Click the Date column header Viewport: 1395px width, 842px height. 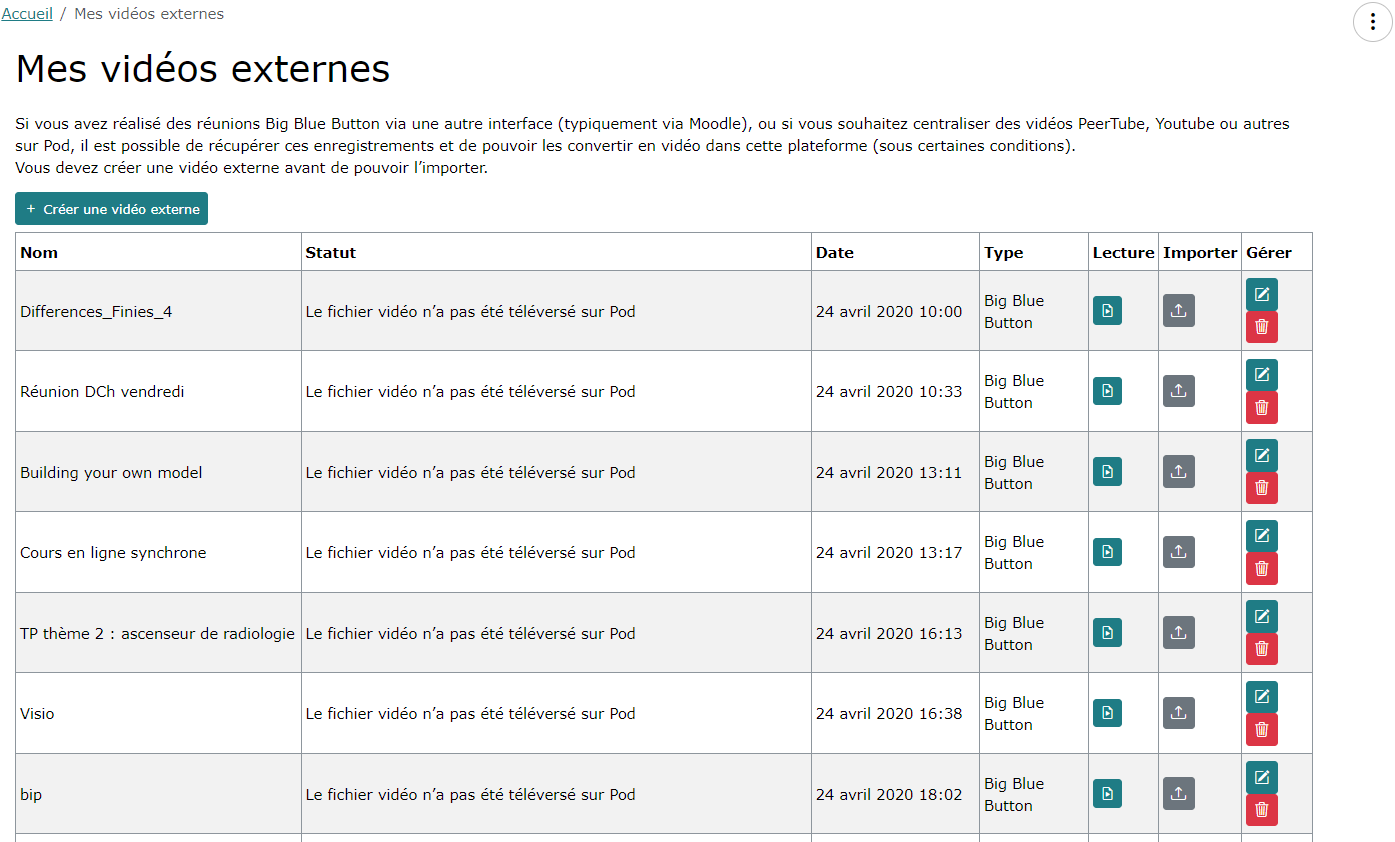(x=834, y=252)
